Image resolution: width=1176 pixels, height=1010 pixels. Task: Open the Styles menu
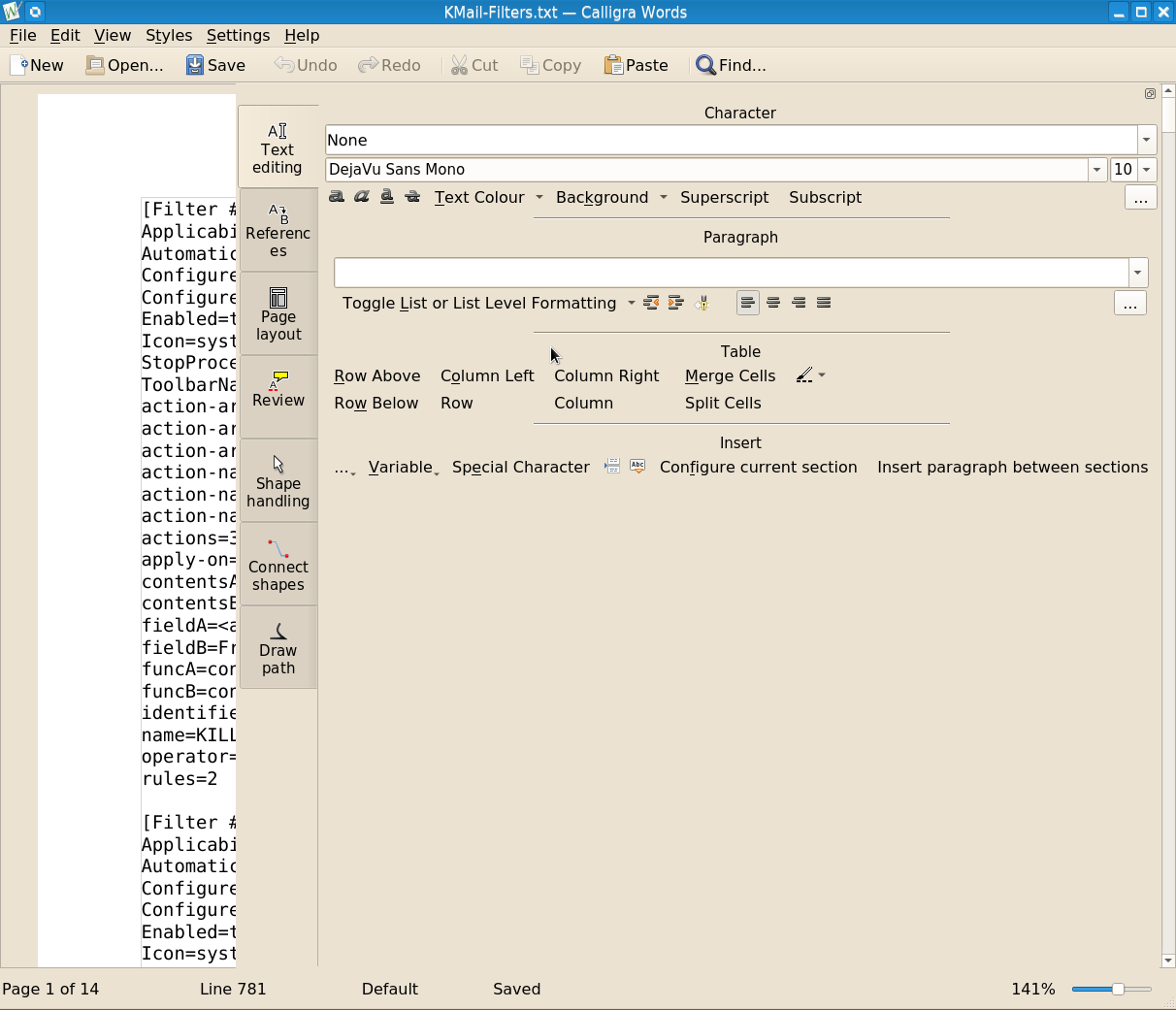click(169, 35)
